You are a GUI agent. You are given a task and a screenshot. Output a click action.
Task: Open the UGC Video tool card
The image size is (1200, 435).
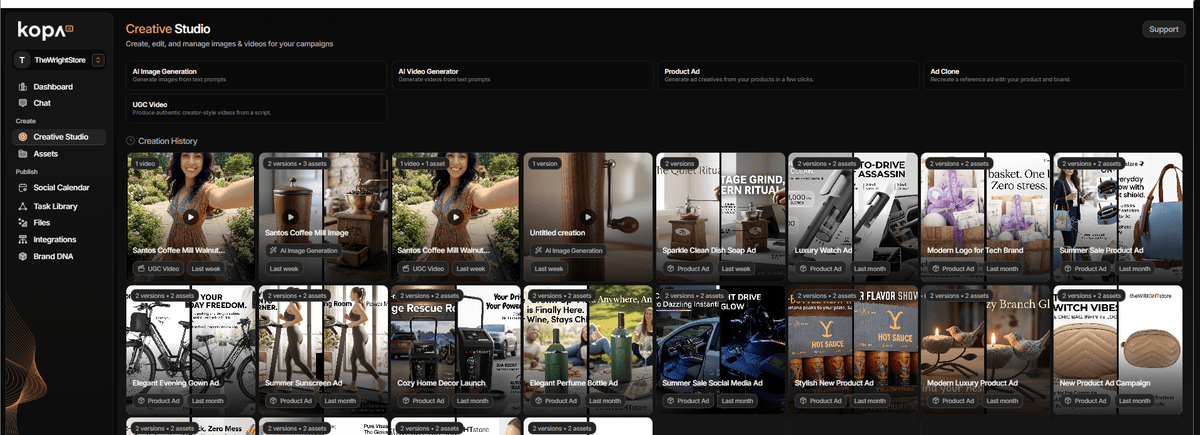[x=255, y=108]
